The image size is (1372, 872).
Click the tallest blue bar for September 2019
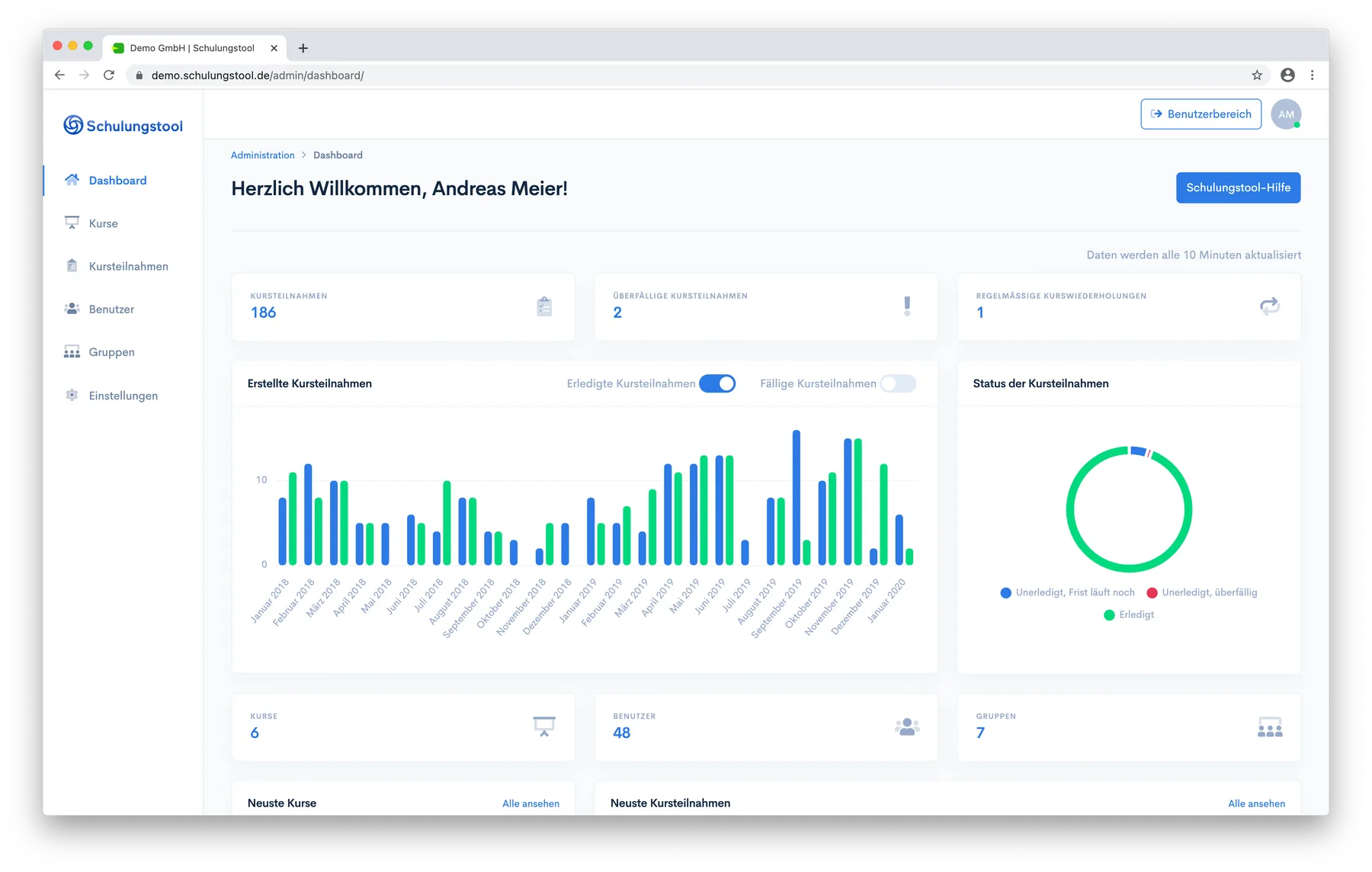point(797,497)
